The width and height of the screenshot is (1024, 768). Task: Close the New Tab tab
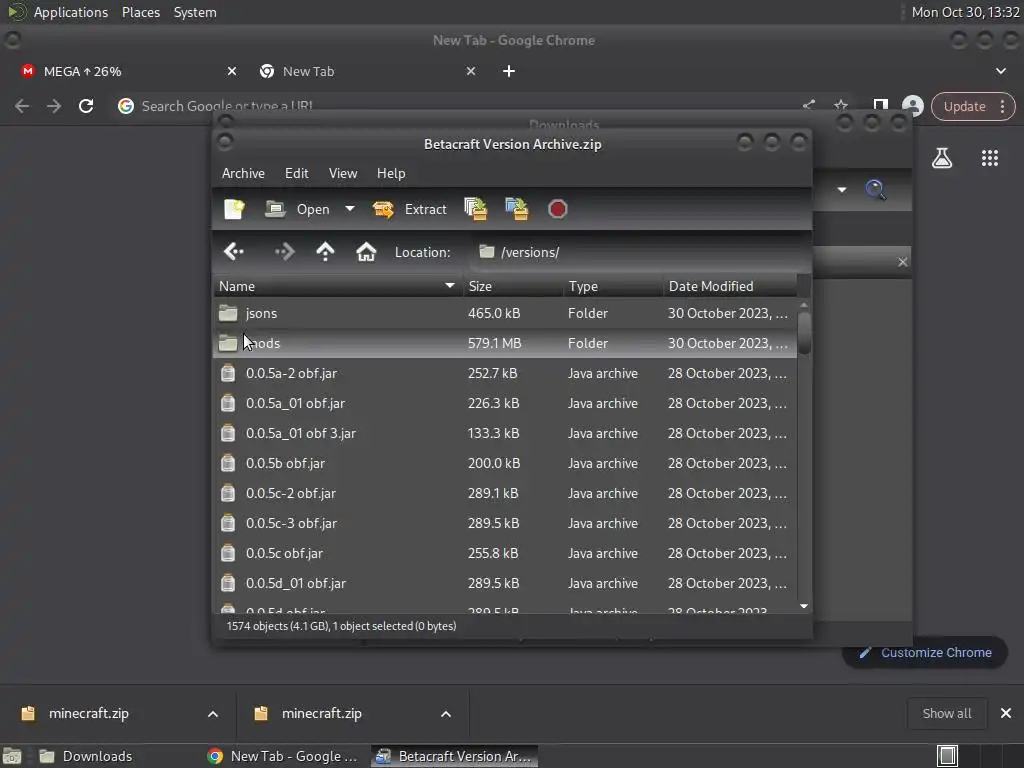(471, 71)
